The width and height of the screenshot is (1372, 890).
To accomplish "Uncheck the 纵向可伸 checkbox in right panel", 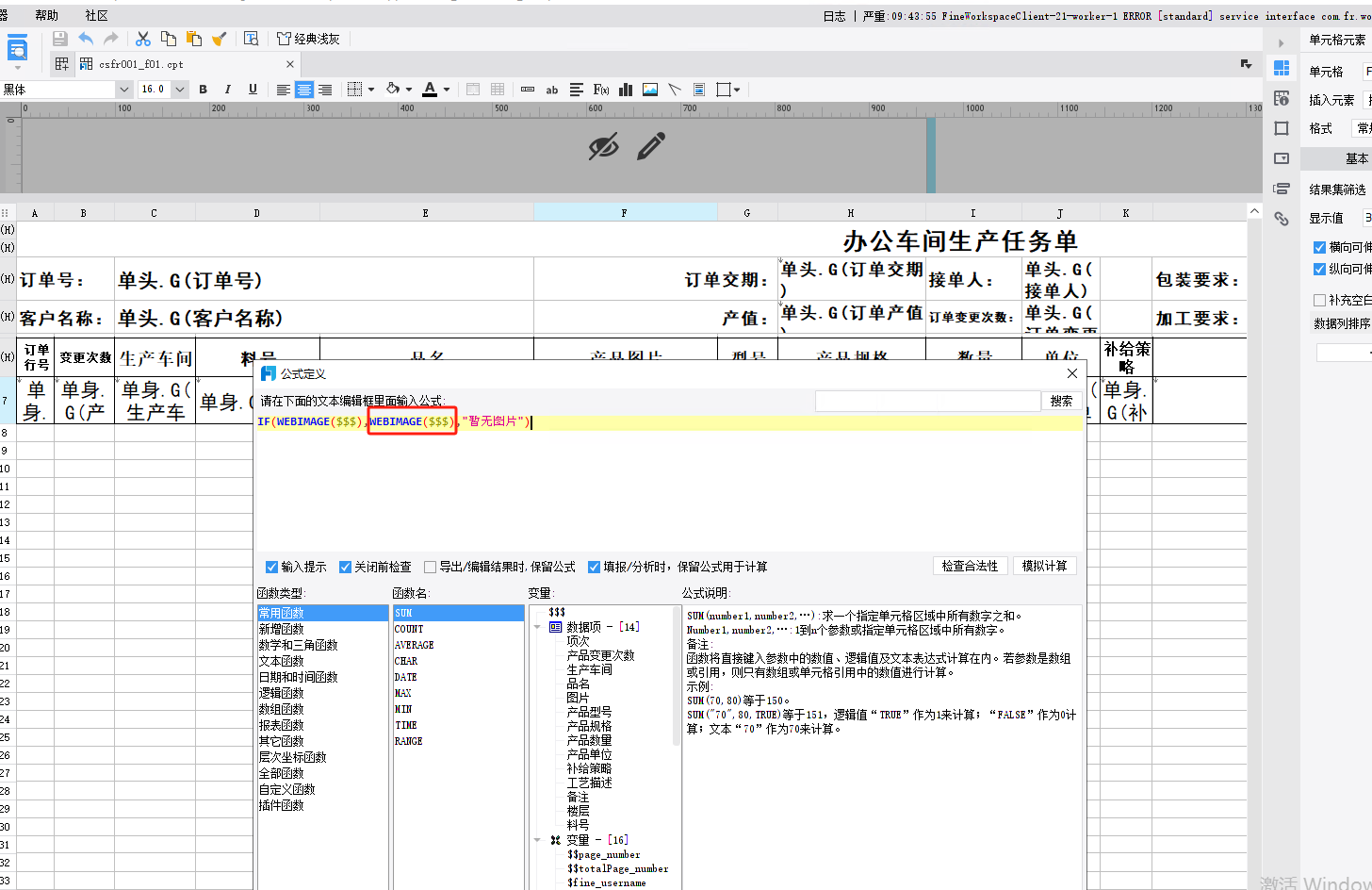I will [x=1319, y=269].
